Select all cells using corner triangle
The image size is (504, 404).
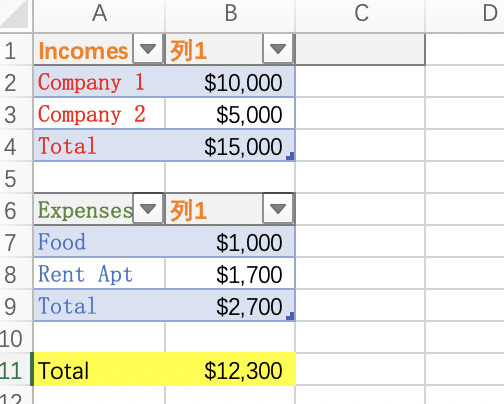(x=15, y=15)
